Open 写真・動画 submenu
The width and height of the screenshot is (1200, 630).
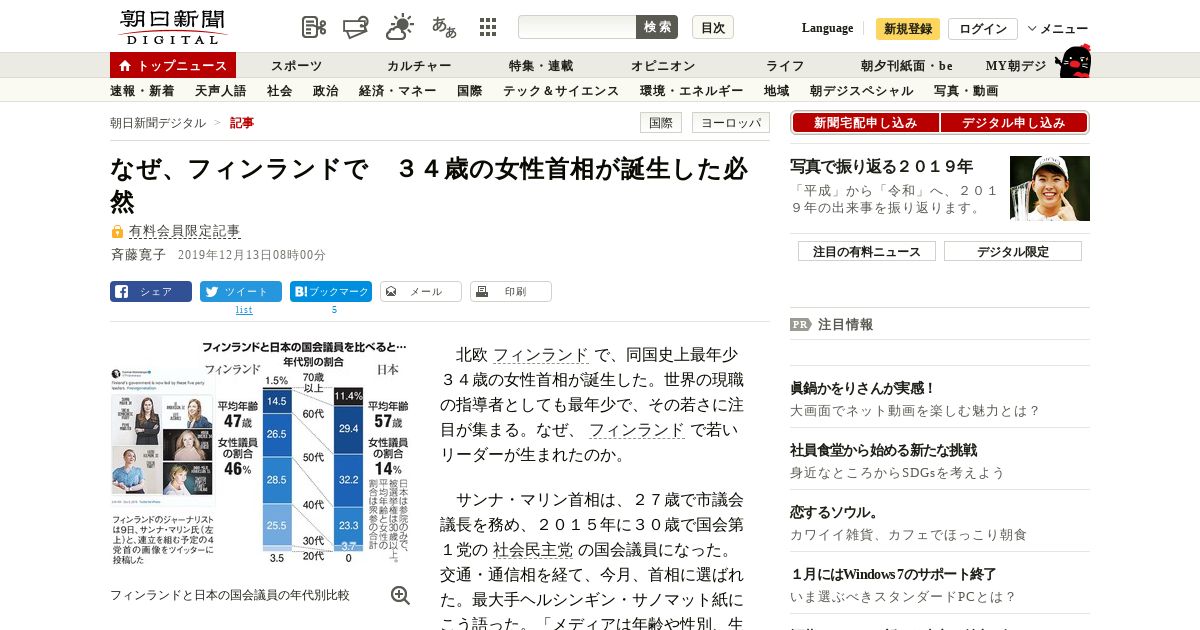pos(966,91)
